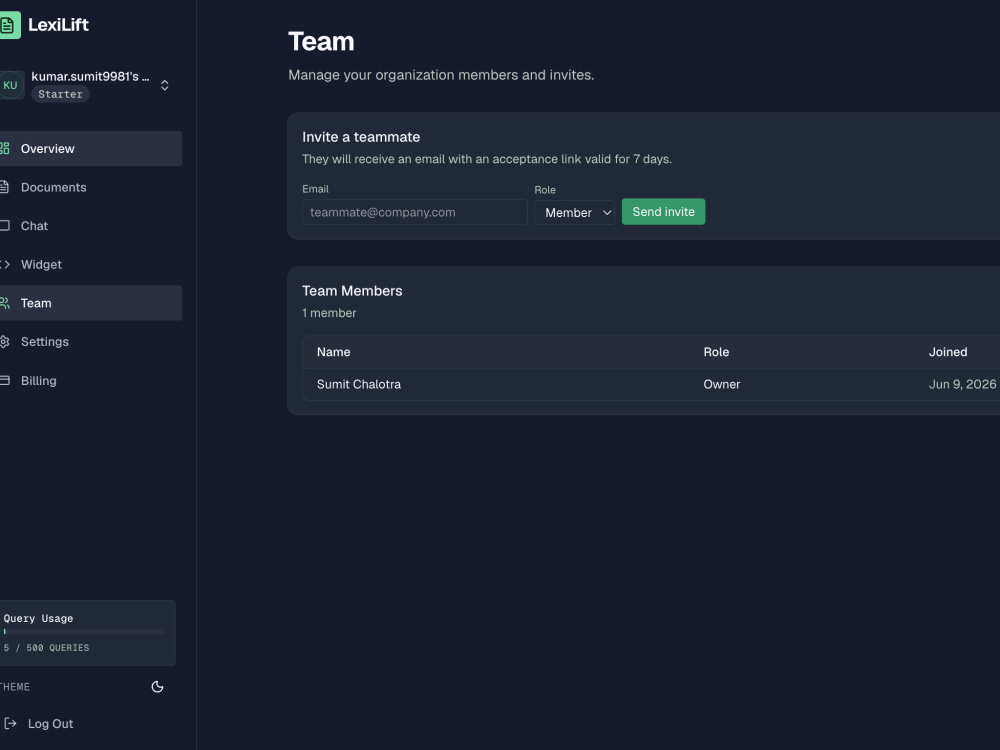Select Team in sidebar

click(91, 303)
